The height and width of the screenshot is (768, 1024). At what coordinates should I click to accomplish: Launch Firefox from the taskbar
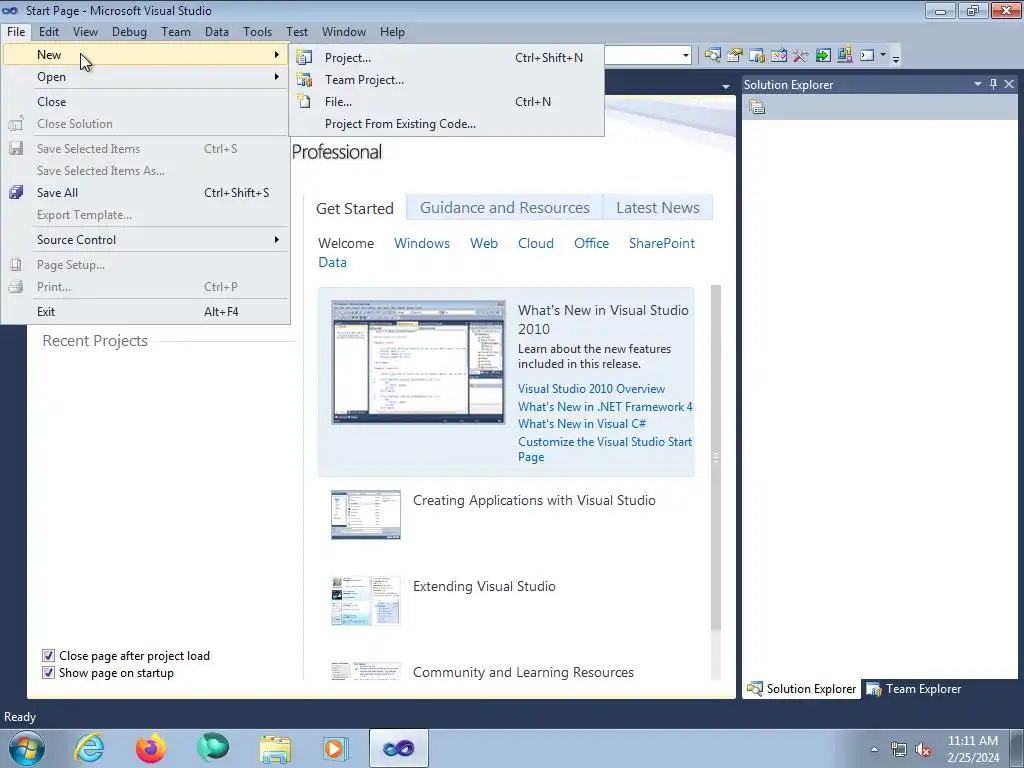click(x=151, y=748)
